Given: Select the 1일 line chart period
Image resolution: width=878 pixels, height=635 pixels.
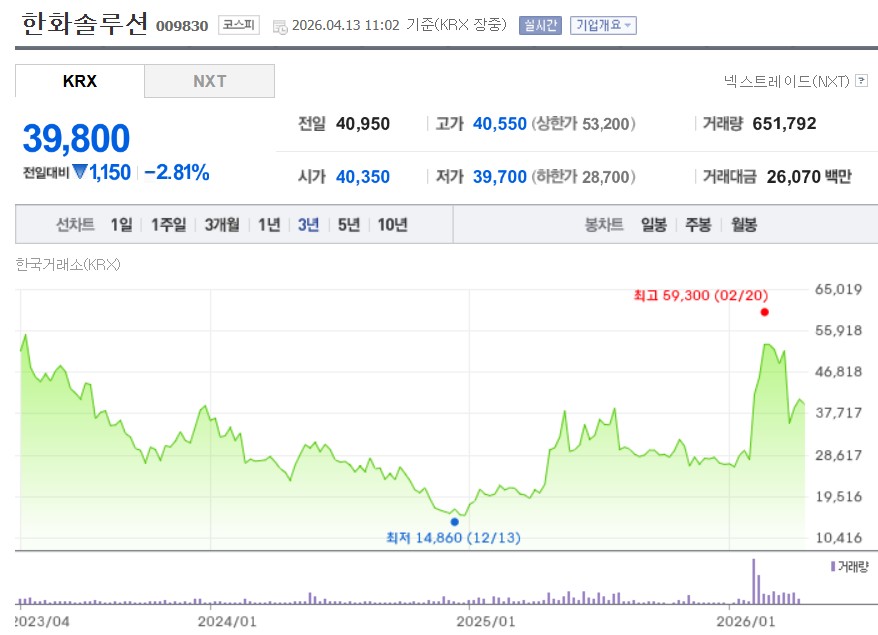Looking at the screenshot, I should (122, 225).
